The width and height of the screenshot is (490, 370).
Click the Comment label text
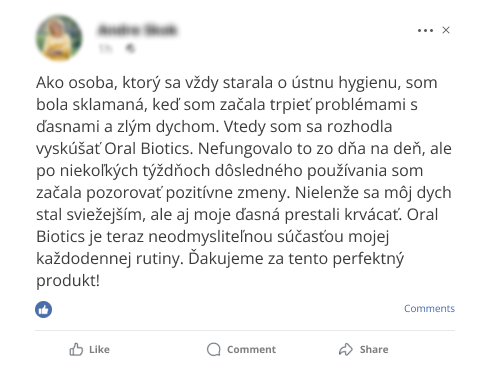(x=251, y=349)
